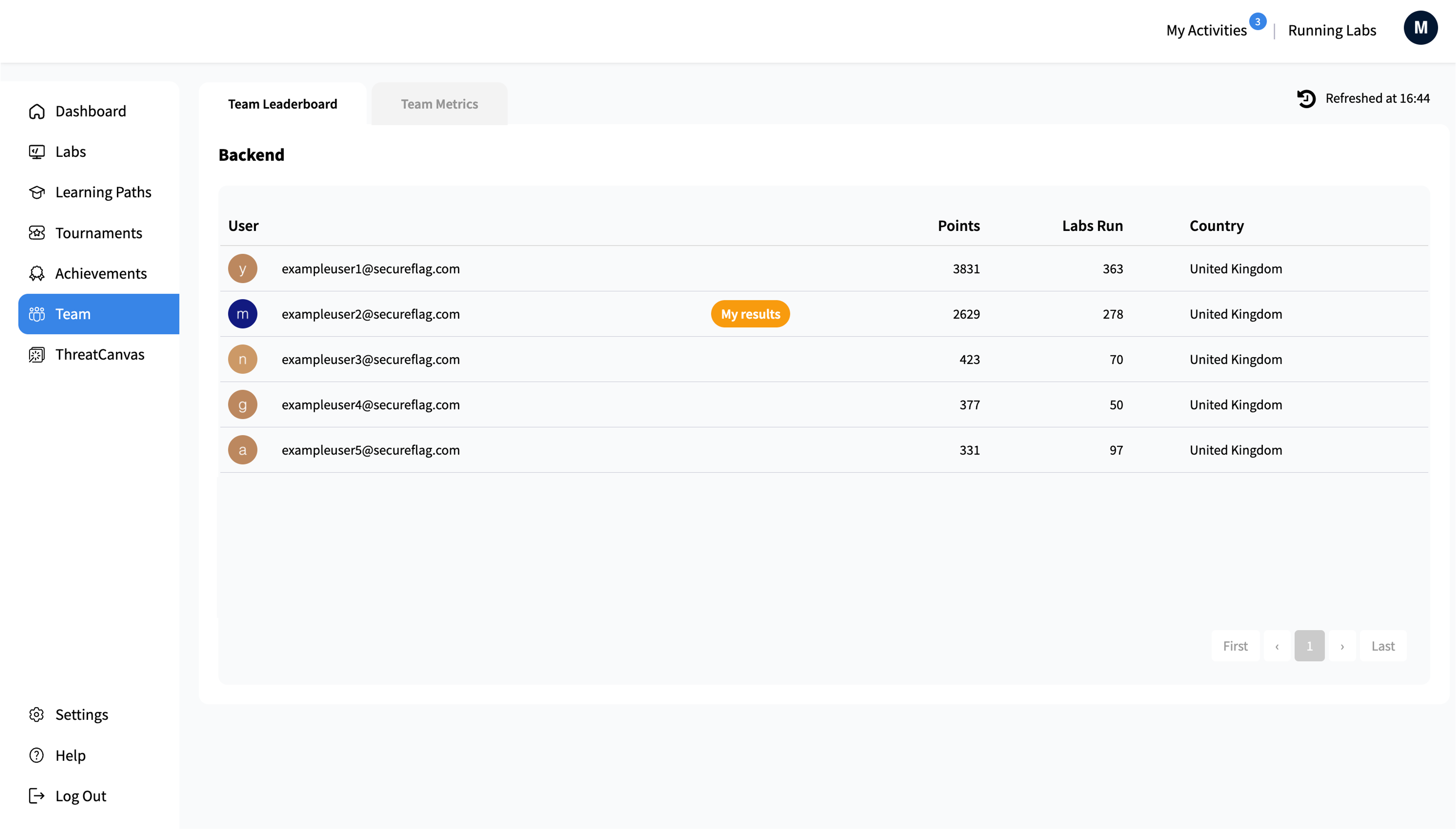Click the Help question mark icon
Viewport: 1456px width, 829px height.
37,755
